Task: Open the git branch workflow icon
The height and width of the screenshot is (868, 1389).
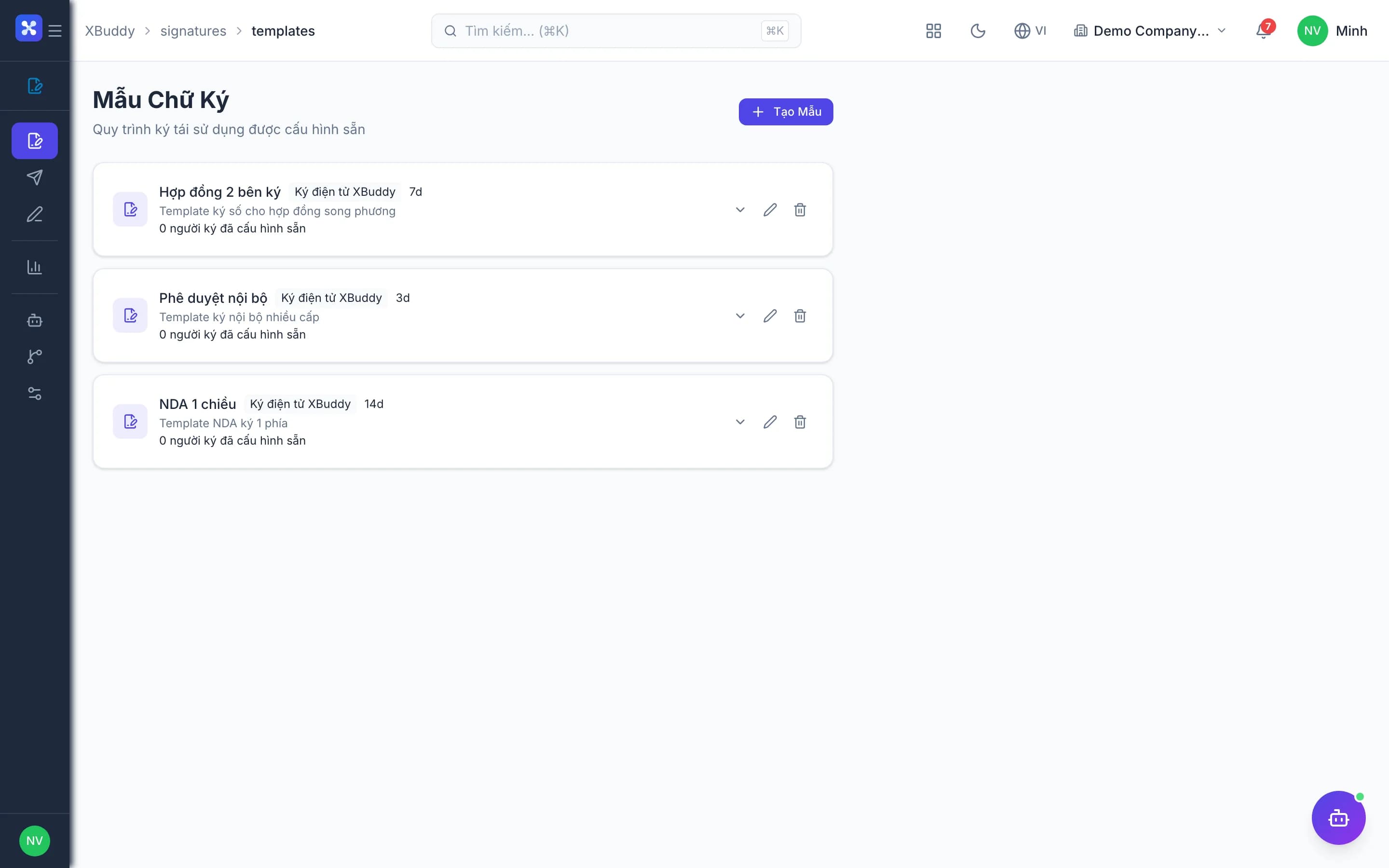Action: [x=35, y=356]
